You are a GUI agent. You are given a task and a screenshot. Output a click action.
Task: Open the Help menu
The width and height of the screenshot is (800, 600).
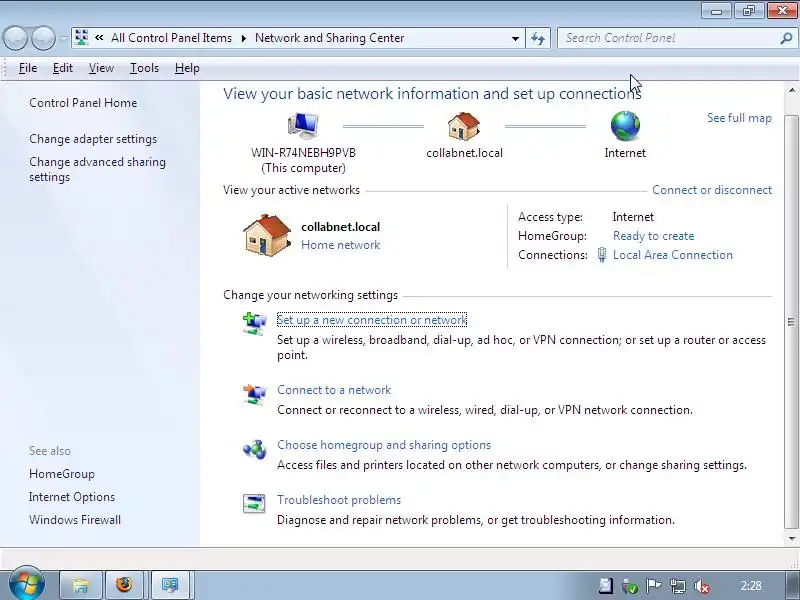(187, 68)
